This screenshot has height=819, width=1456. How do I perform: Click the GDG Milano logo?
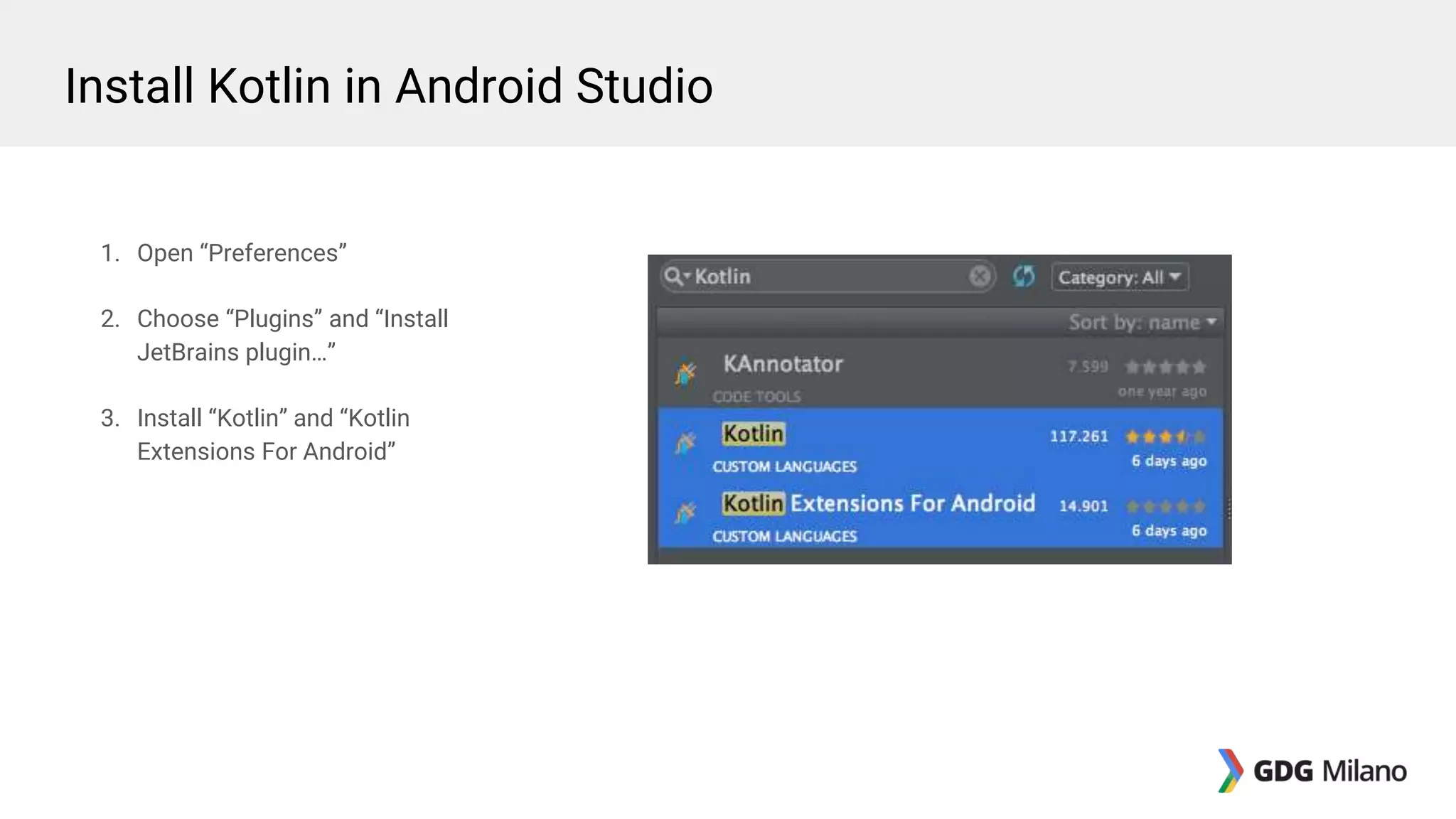tap(1312, 771)
